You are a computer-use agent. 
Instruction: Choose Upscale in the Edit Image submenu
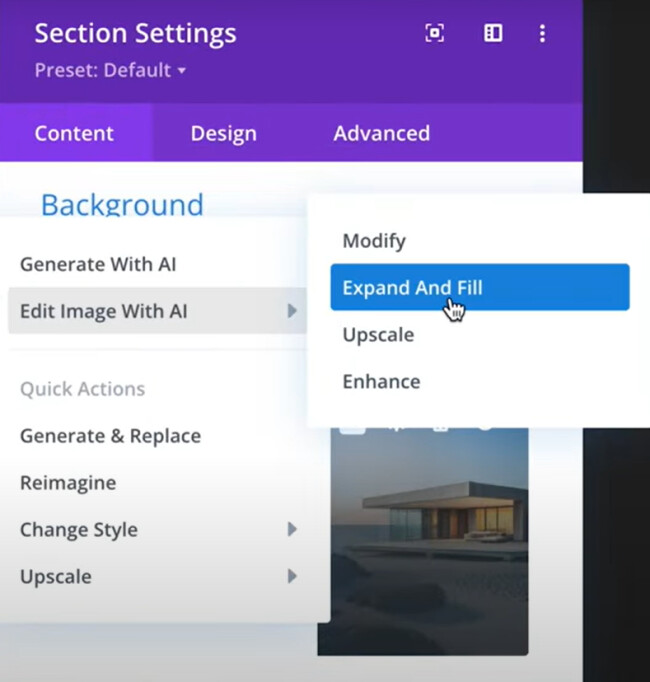coord(378,335)
